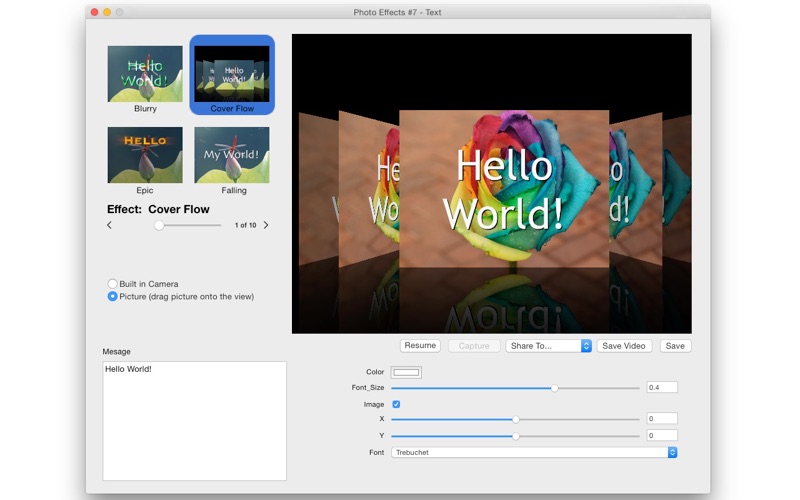This screenshot has width=800, height=500.
Task: Choose the Epic effect thumbnail
Action: [x=145, y=155]
